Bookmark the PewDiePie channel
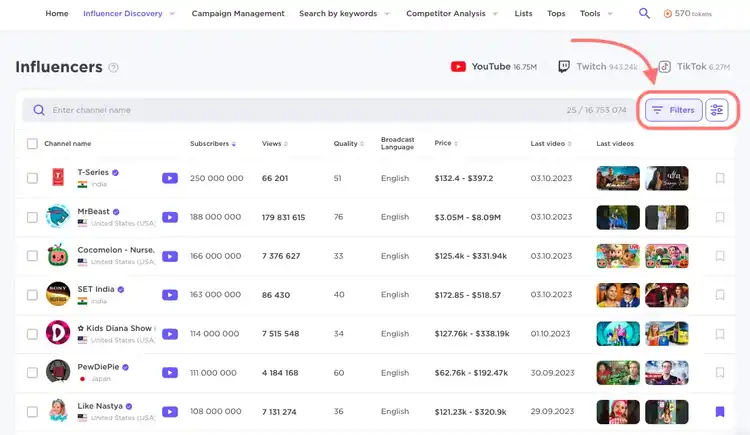 coord(720,372)
